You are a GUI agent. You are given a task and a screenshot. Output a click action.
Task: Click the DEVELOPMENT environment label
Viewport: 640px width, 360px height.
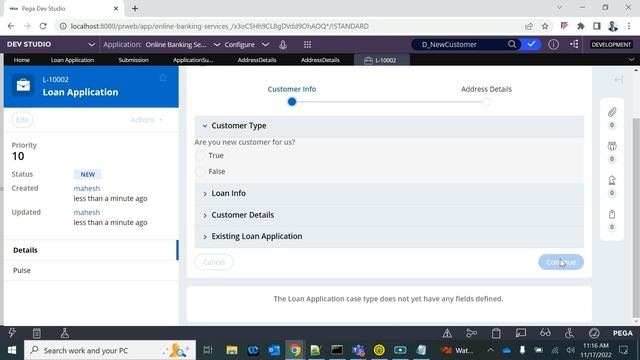pos(611,44)
